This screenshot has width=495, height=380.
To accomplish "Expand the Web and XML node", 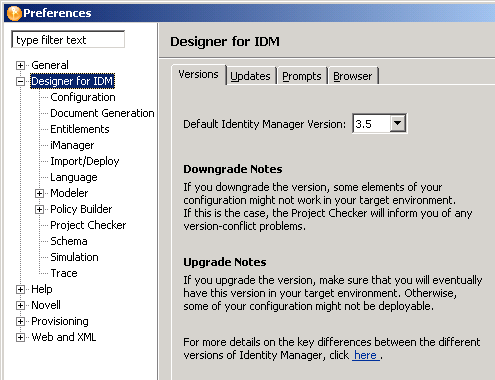I will tap(20, 337).
